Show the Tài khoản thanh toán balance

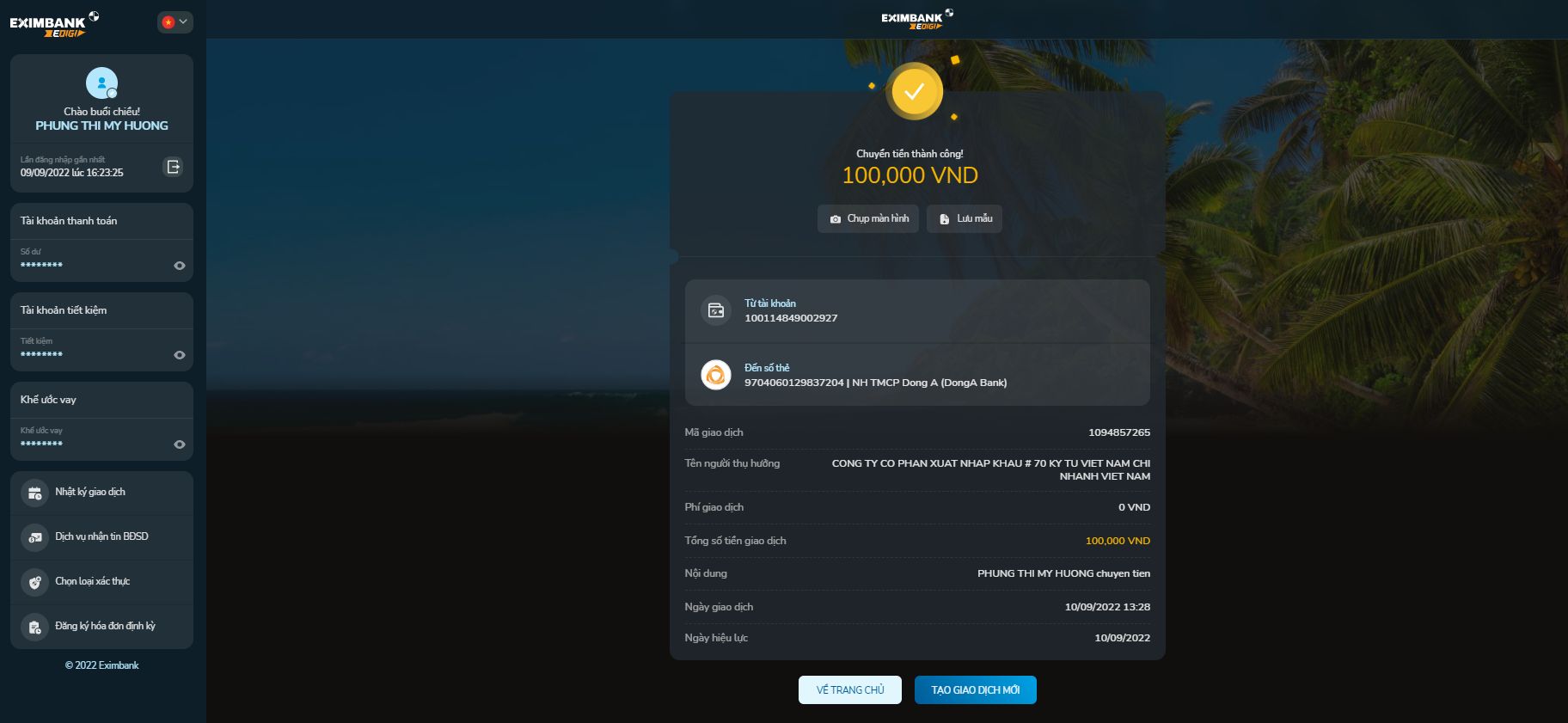click(180, 266)
